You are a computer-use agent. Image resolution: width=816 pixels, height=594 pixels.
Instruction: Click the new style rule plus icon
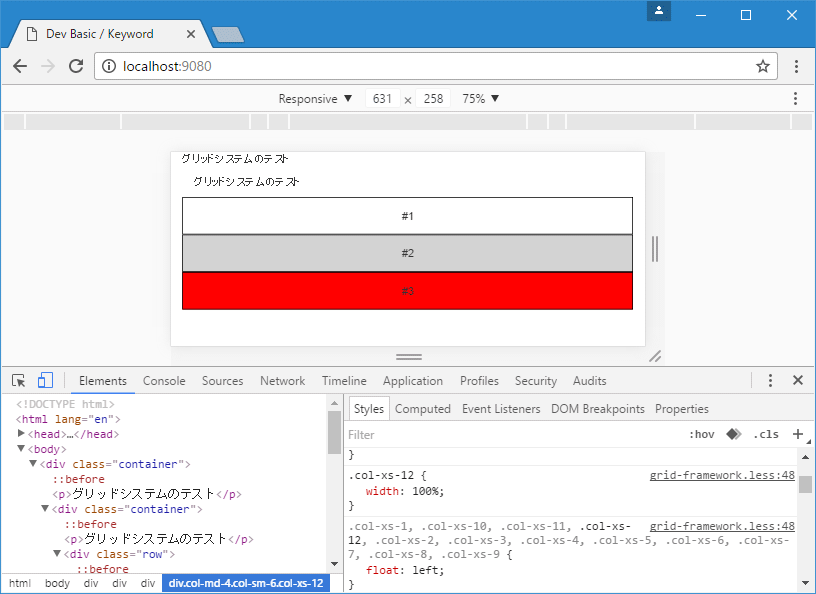pyautogui.click(x=798, y=434)
